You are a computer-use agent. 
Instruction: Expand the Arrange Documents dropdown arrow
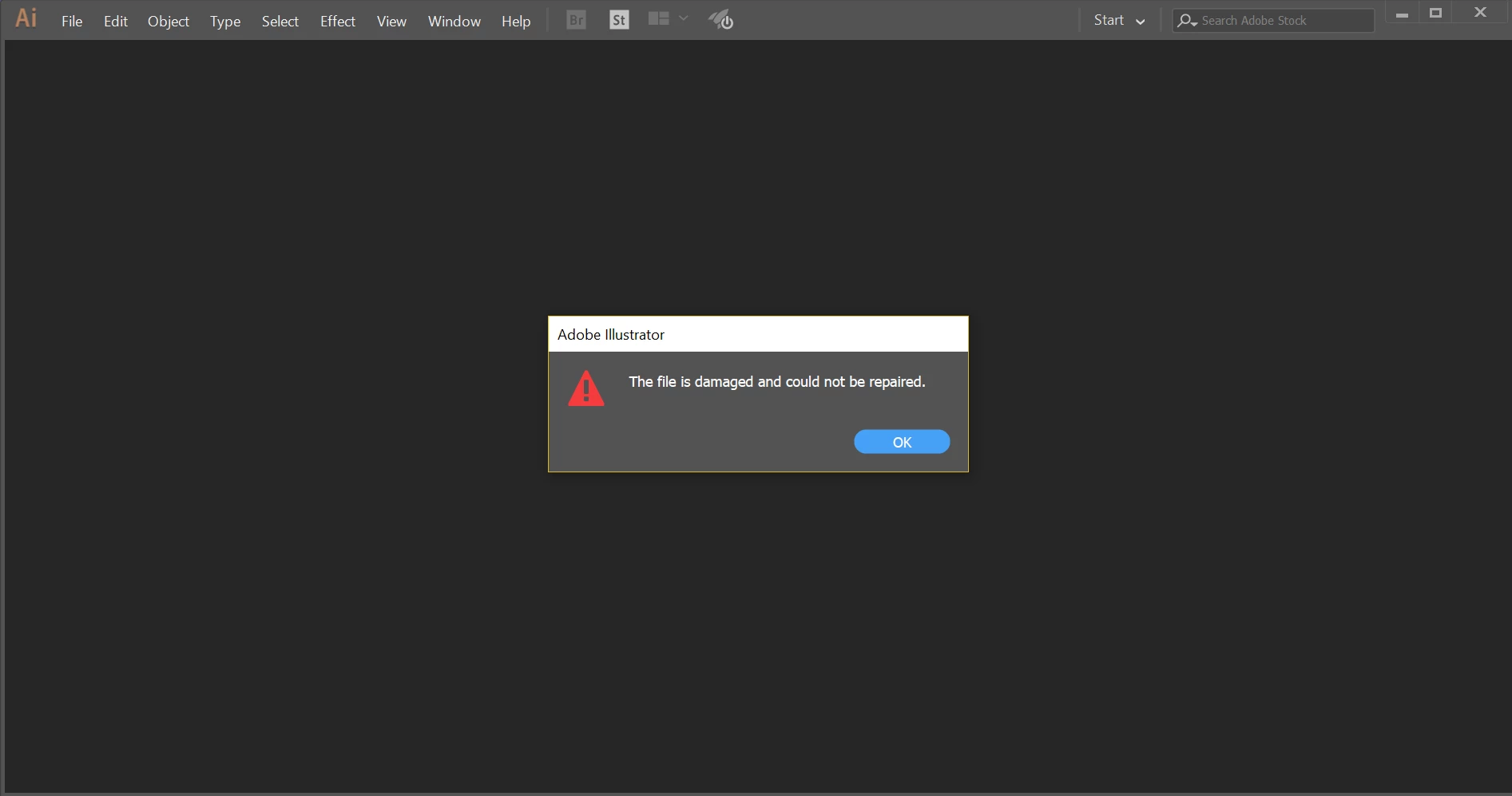pyautogui.click(x=684, y=18)
